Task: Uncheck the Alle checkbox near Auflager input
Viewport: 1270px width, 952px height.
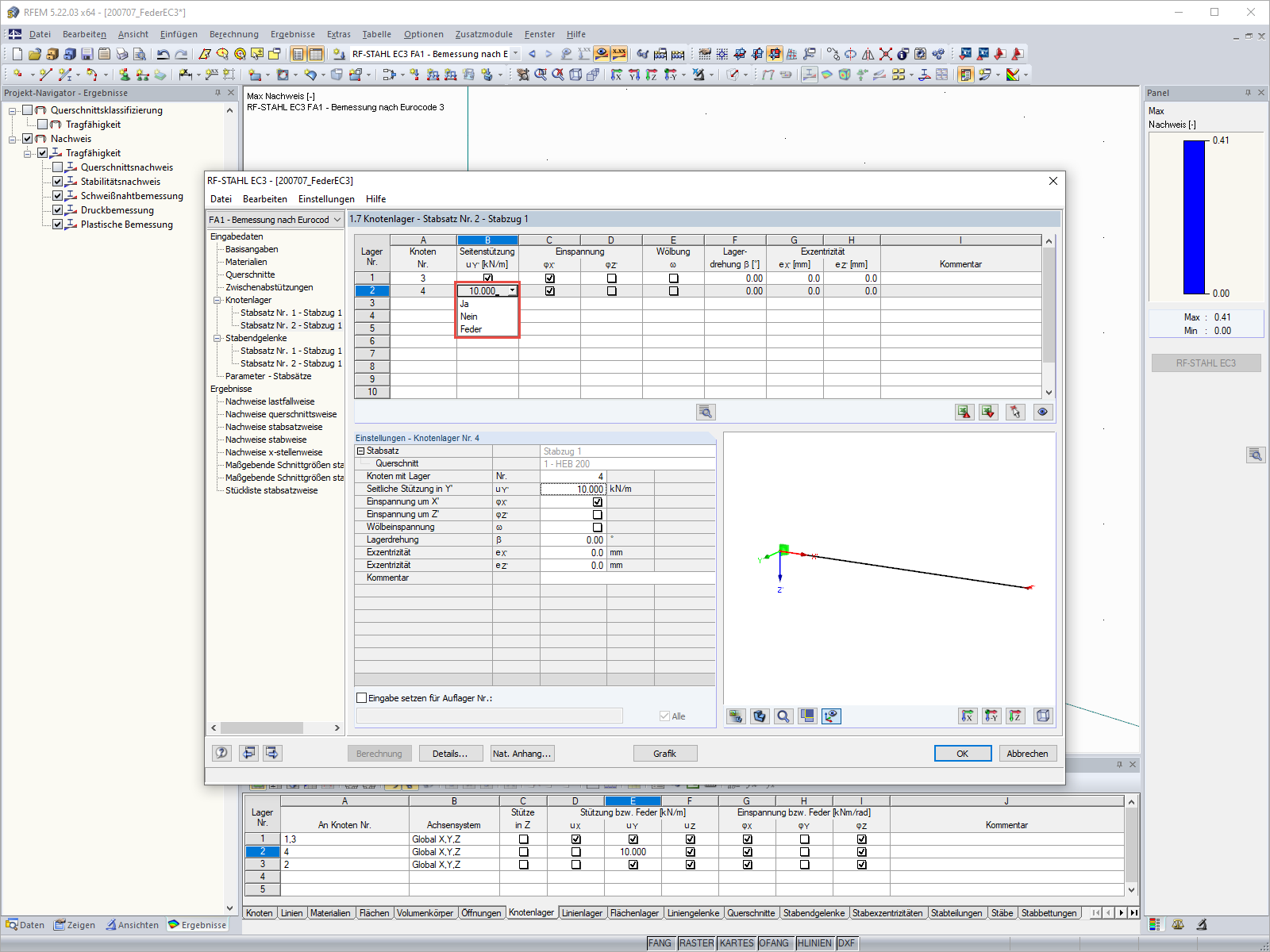Action: coord(664,715)
